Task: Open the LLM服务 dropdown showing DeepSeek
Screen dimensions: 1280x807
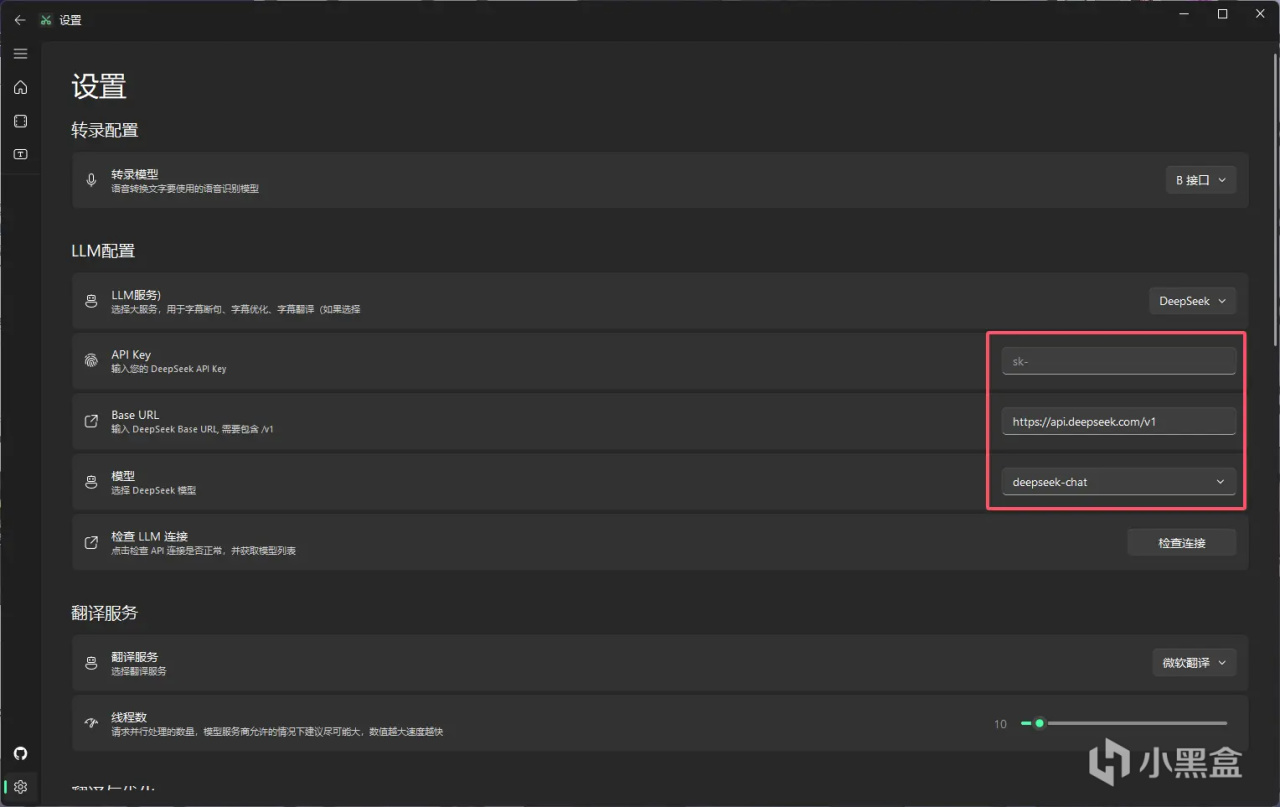Action: [x=1192, y=301]
